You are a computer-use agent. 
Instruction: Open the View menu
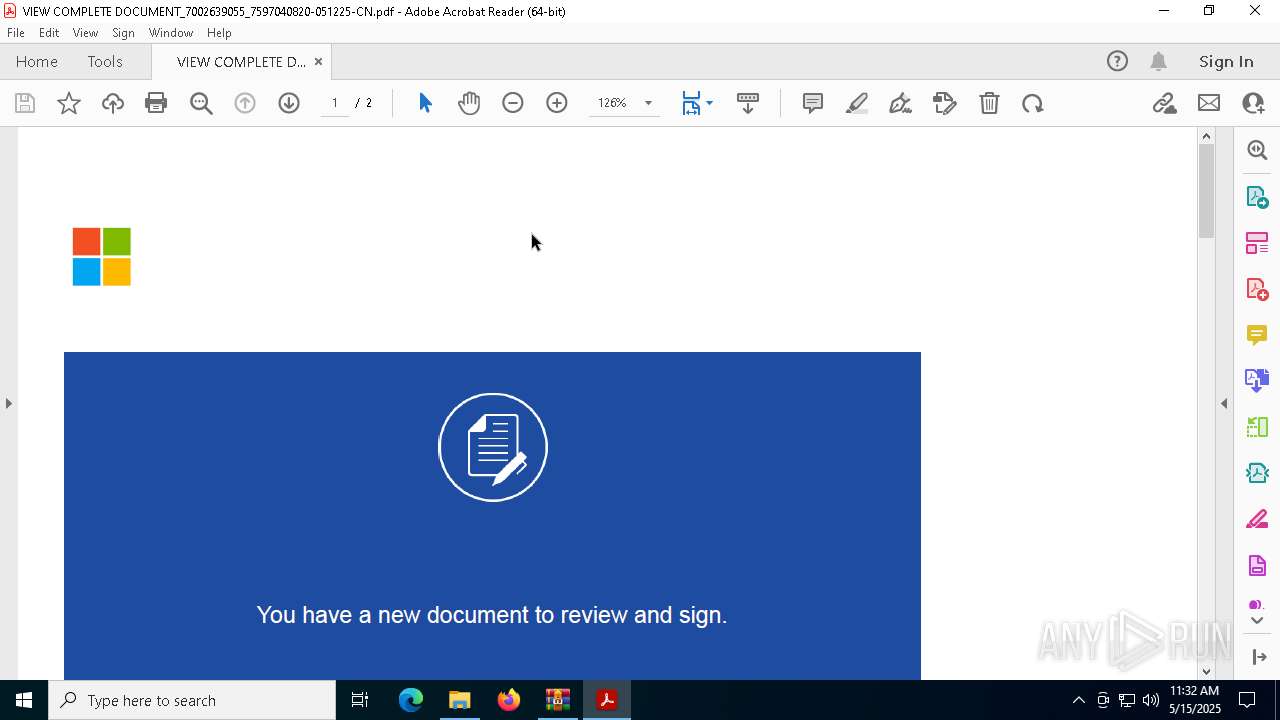85,33
